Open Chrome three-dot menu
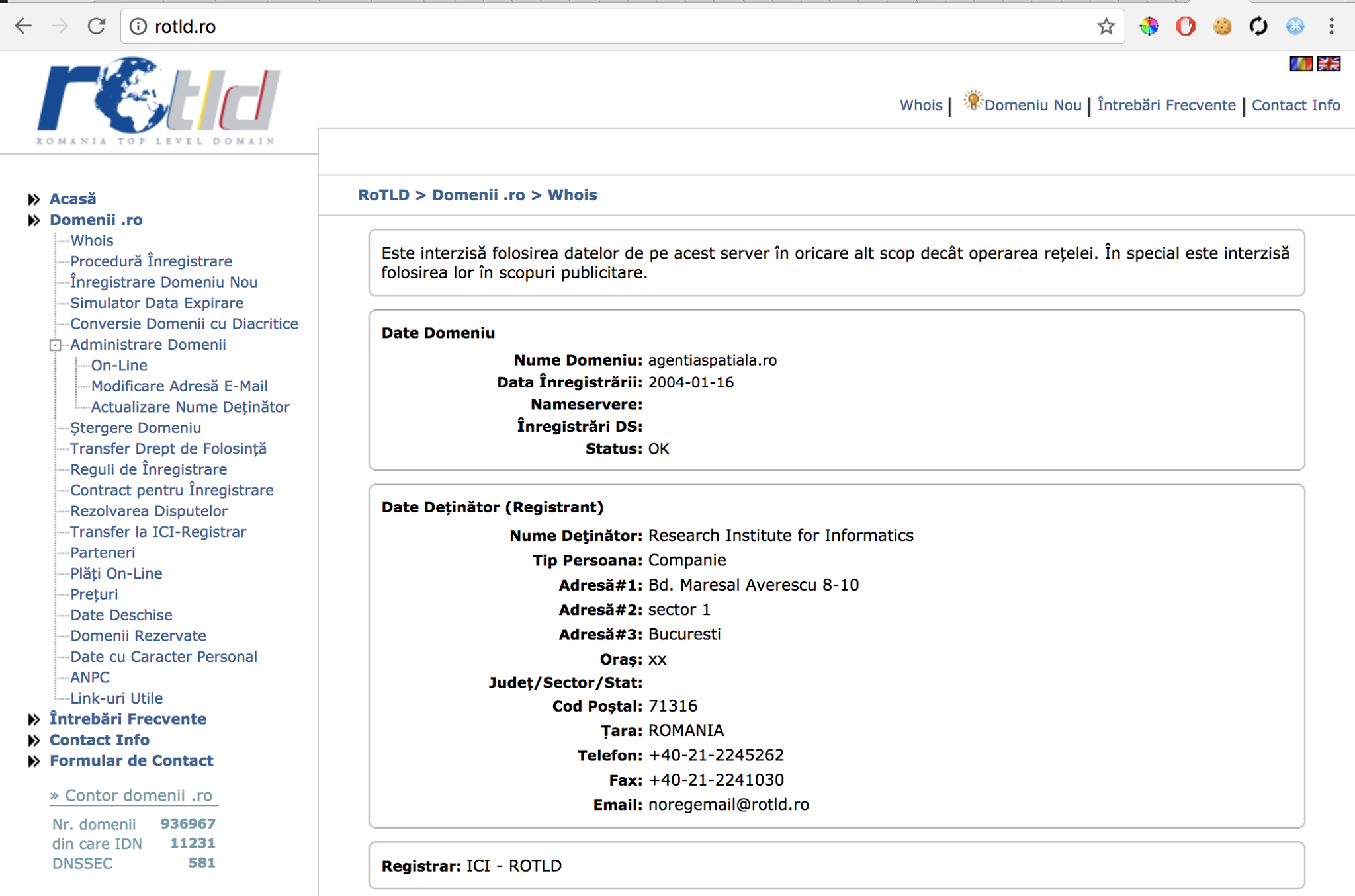 click(x=1331, y=26)
